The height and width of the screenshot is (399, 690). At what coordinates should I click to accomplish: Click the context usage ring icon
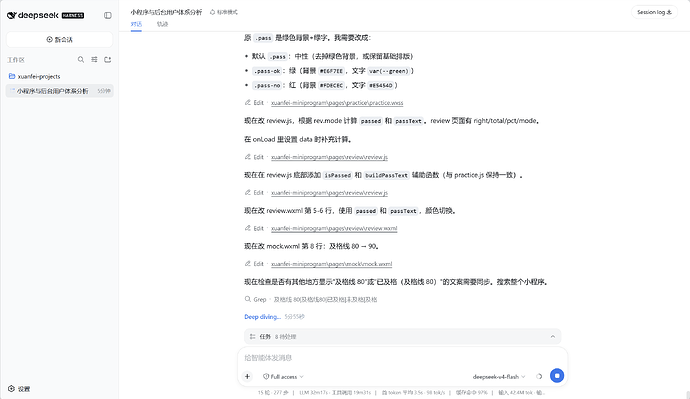pyautogui.click(x=539, y=376)
